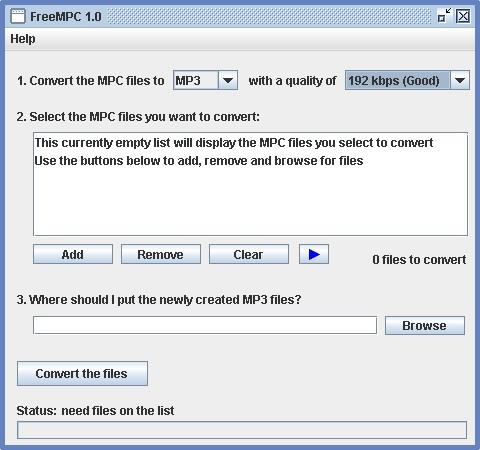Open the Help menu
The width and height of the screenshot is (480, 450).
pyautogui.click(x=23, y=39)
